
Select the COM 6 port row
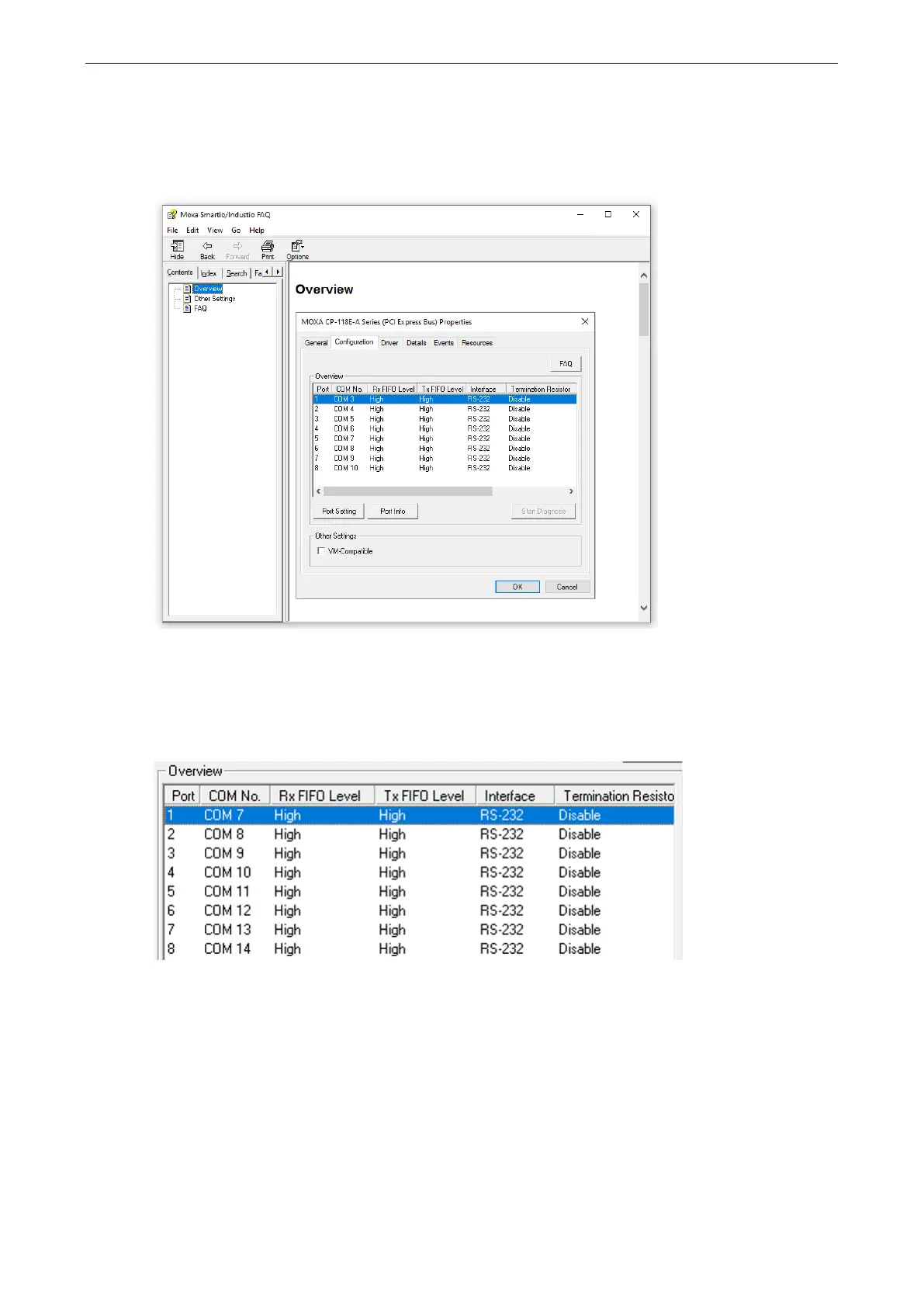[x=445, y=428]
